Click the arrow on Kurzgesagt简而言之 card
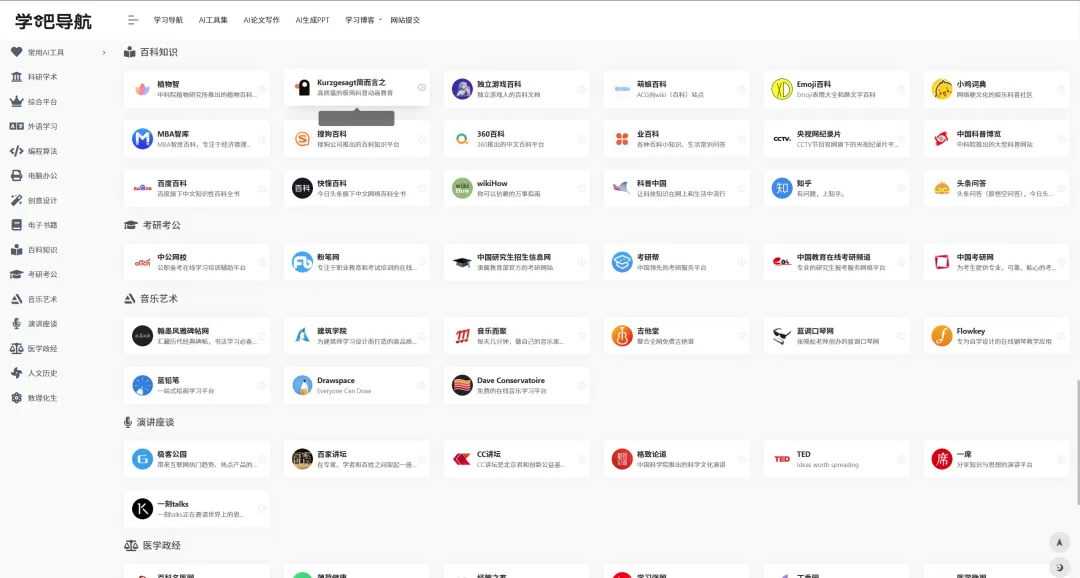This screenshot has height=578, width=1080. point(422,87)
